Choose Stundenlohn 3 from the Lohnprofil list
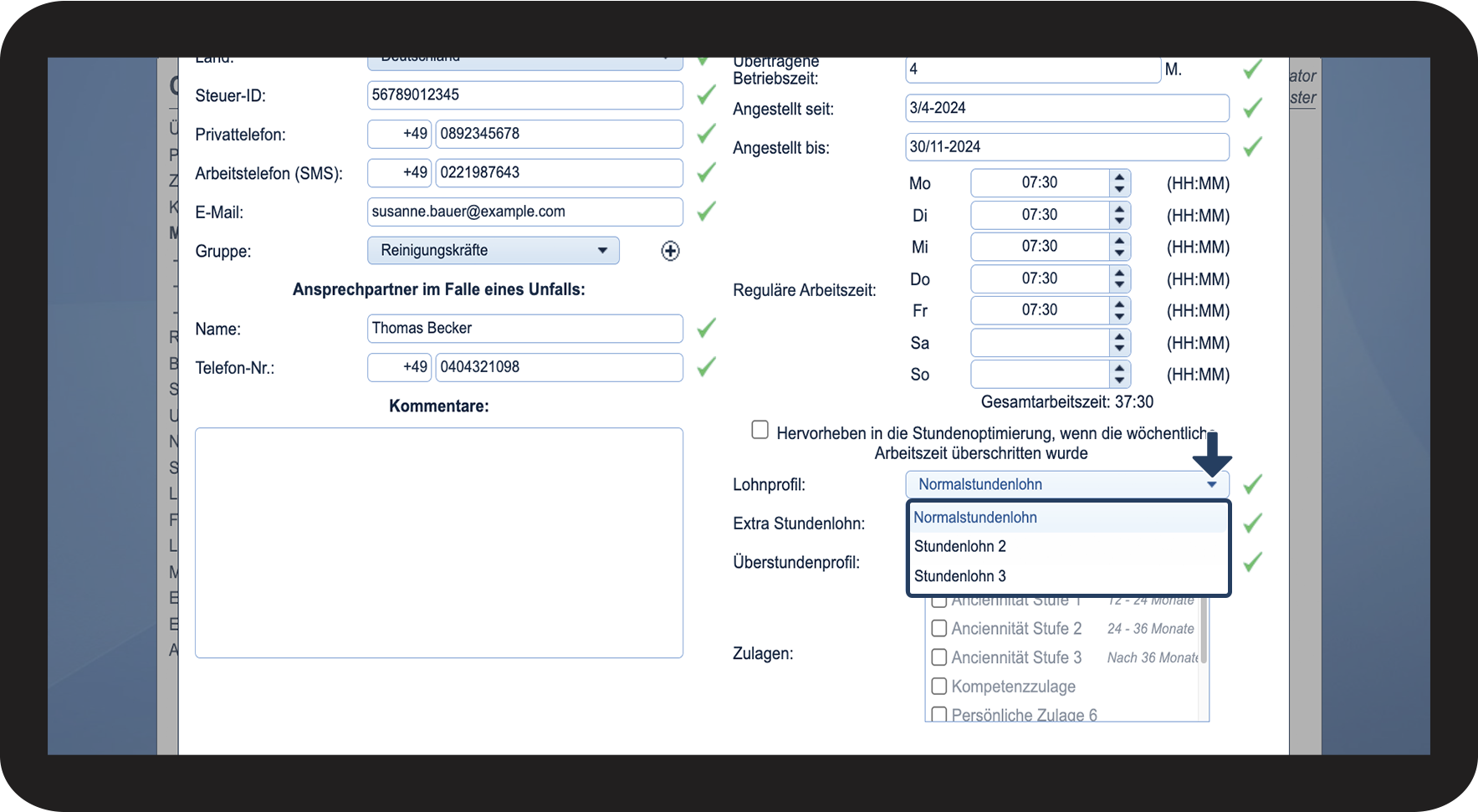This screenshot has width=1478, height=812. 1068,576
